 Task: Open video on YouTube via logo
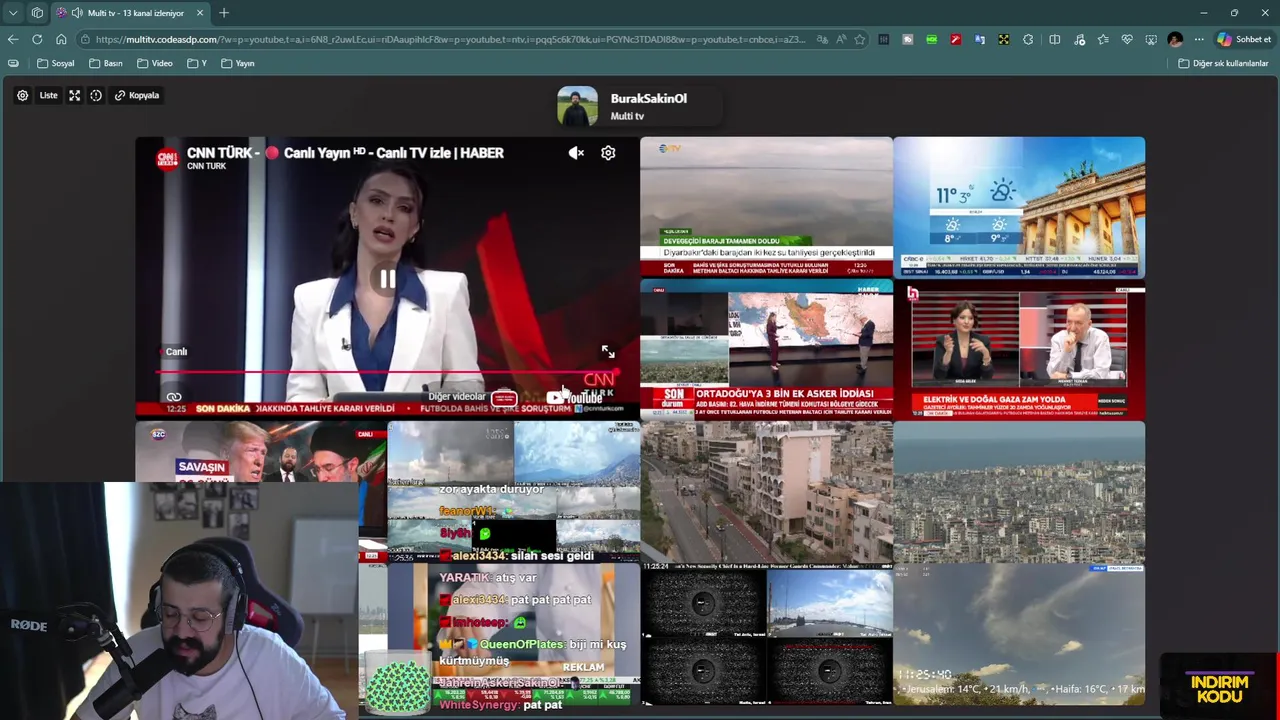[x=574, y=397]
